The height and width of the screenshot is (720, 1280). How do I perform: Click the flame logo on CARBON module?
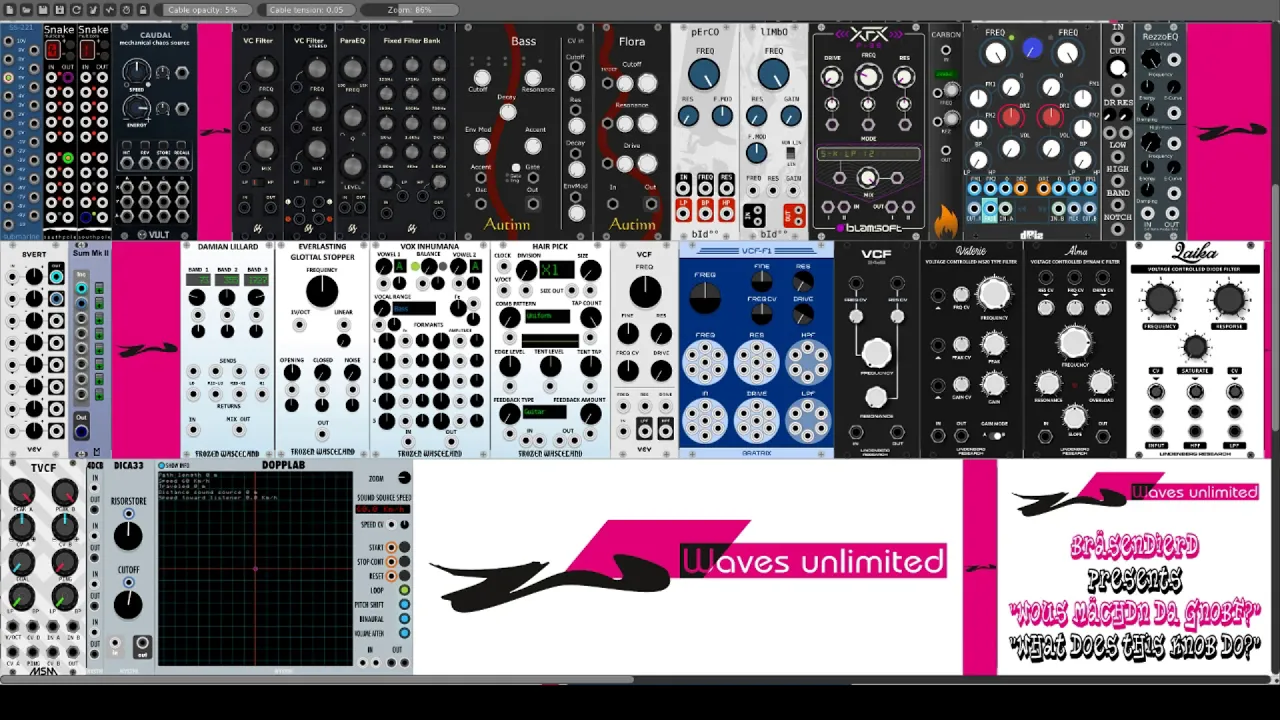(x=945, y=221)
